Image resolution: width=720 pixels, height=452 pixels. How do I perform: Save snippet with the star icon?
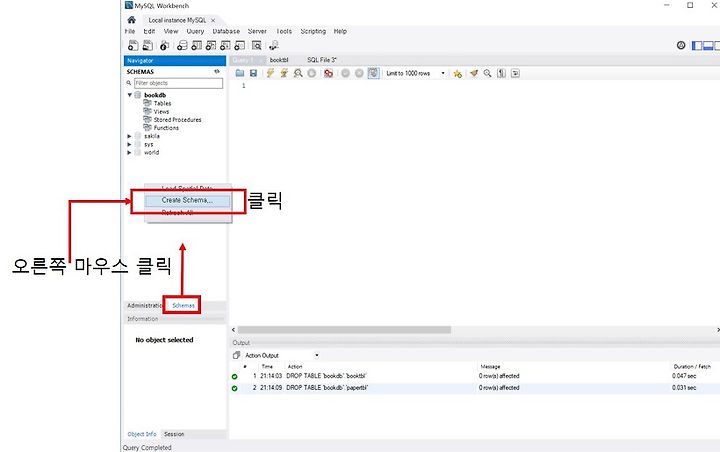pyautogui.click(x=457, y=73)
